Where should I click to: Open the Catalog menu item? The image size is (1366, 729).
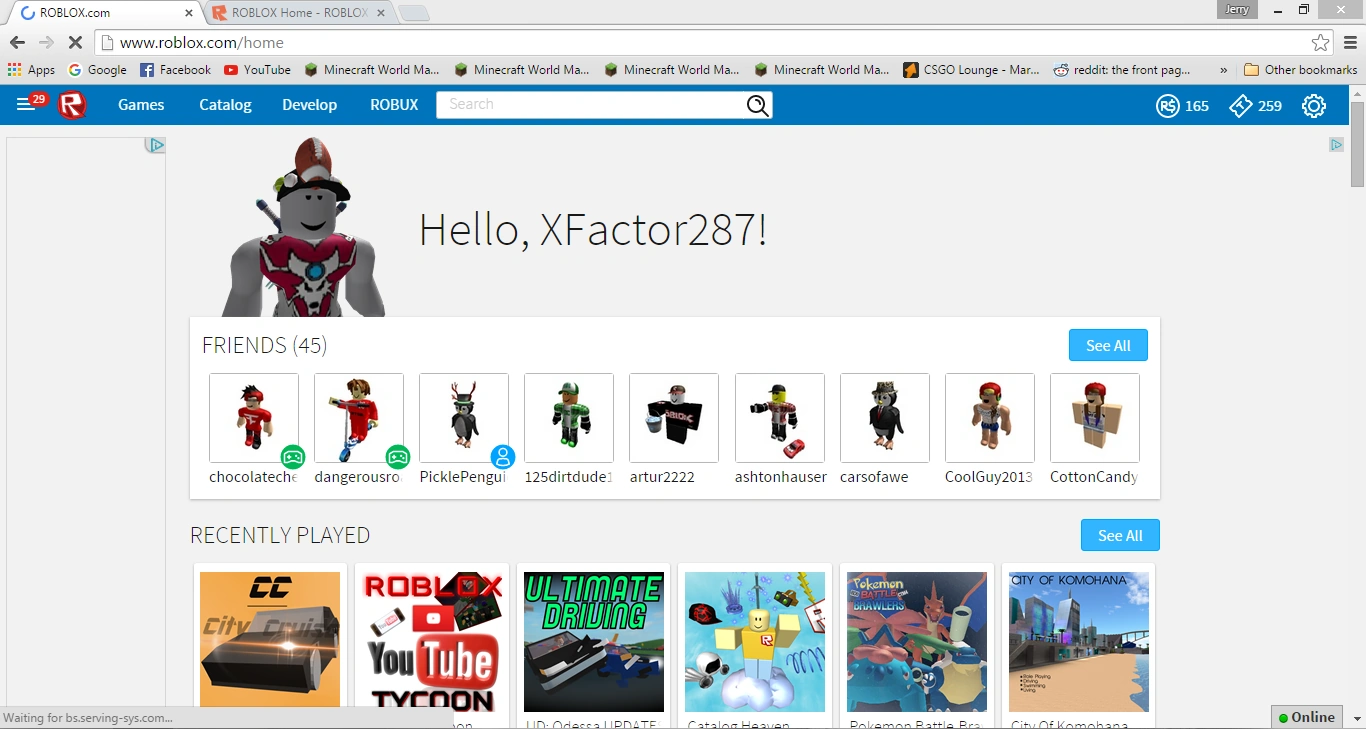225,105
